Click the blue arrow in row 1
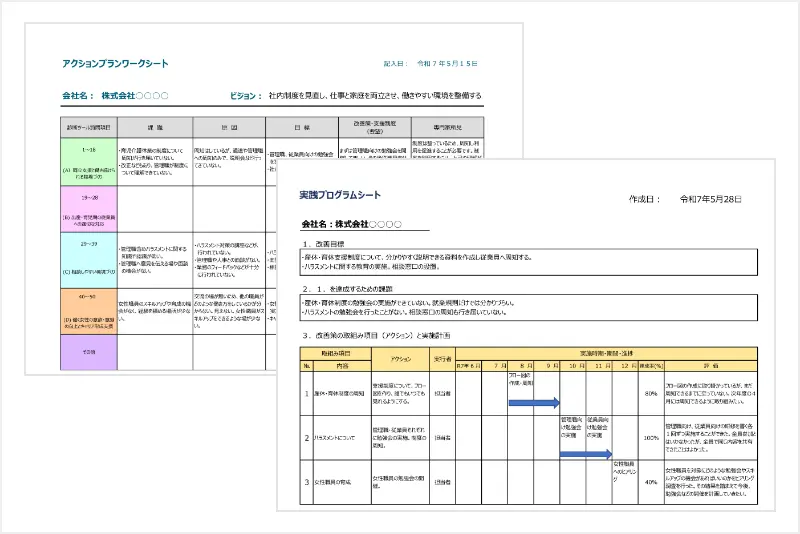The width and height of the screenshot is (800, 534). [533, 402]
